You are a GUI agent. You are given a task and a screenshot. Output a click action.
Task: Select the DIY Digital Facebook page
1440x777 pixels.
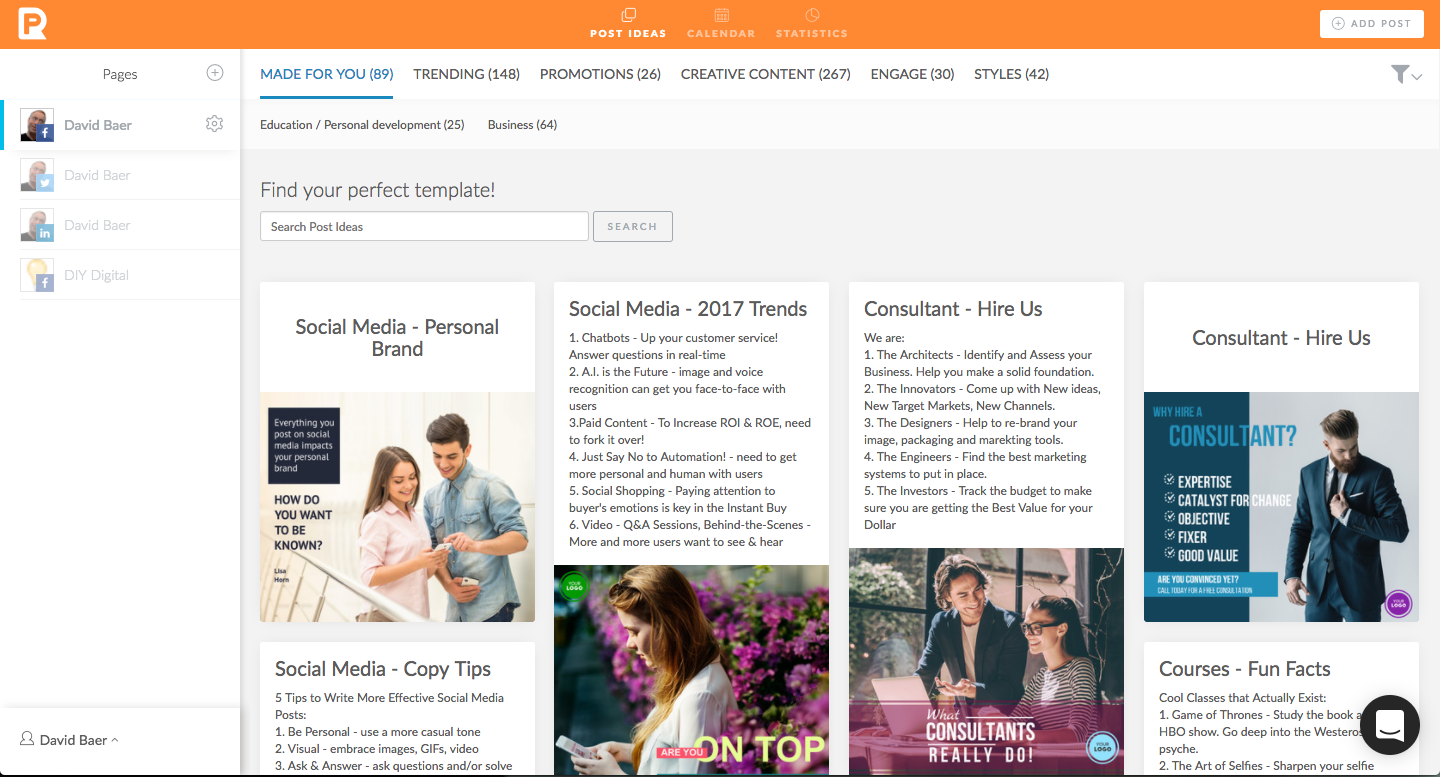(96, 275)
